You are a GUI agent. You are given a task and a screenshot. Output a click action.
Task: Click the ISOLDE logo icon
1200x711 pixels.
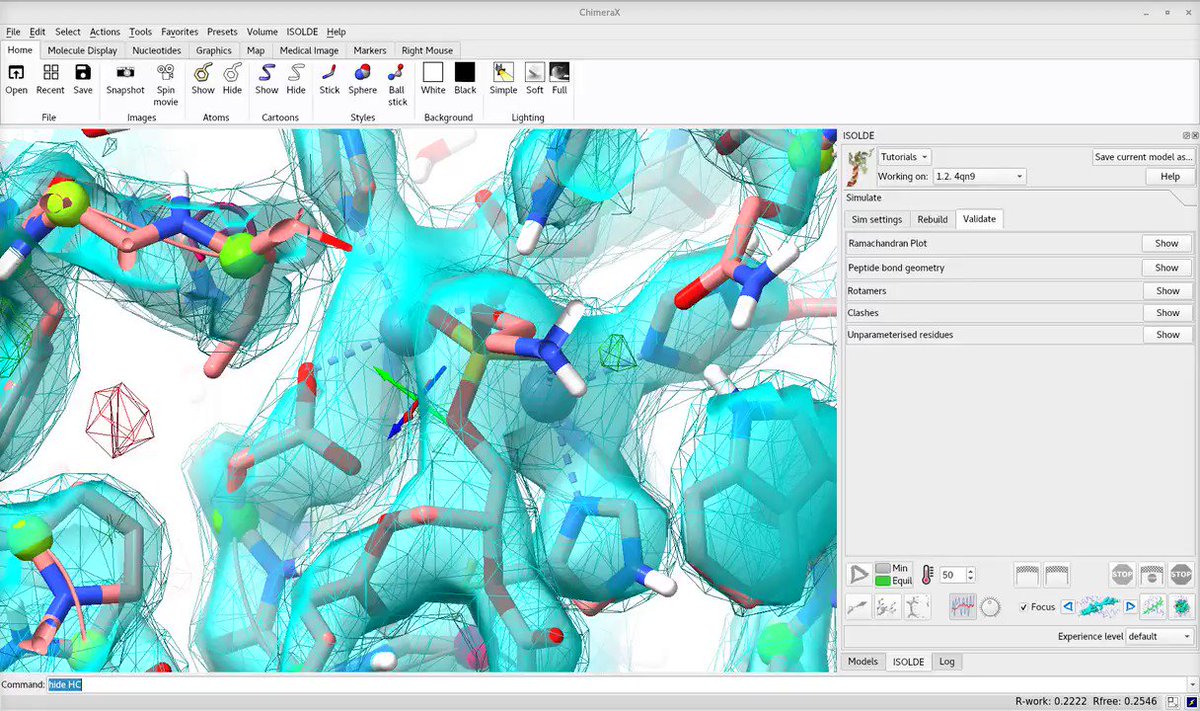[859, 167]
